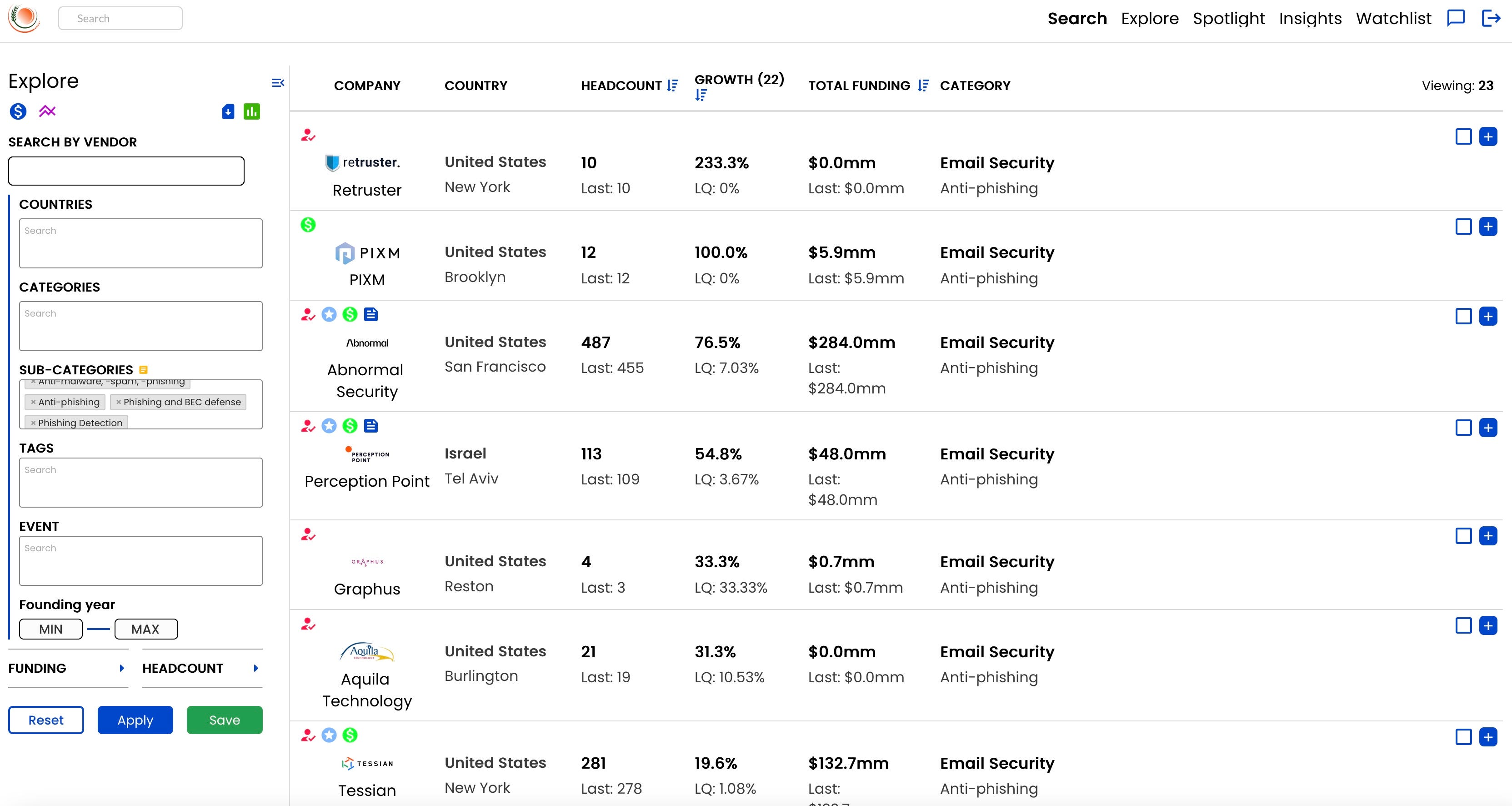
Task: Open the green bar chart icon
Action: (252, 111)
